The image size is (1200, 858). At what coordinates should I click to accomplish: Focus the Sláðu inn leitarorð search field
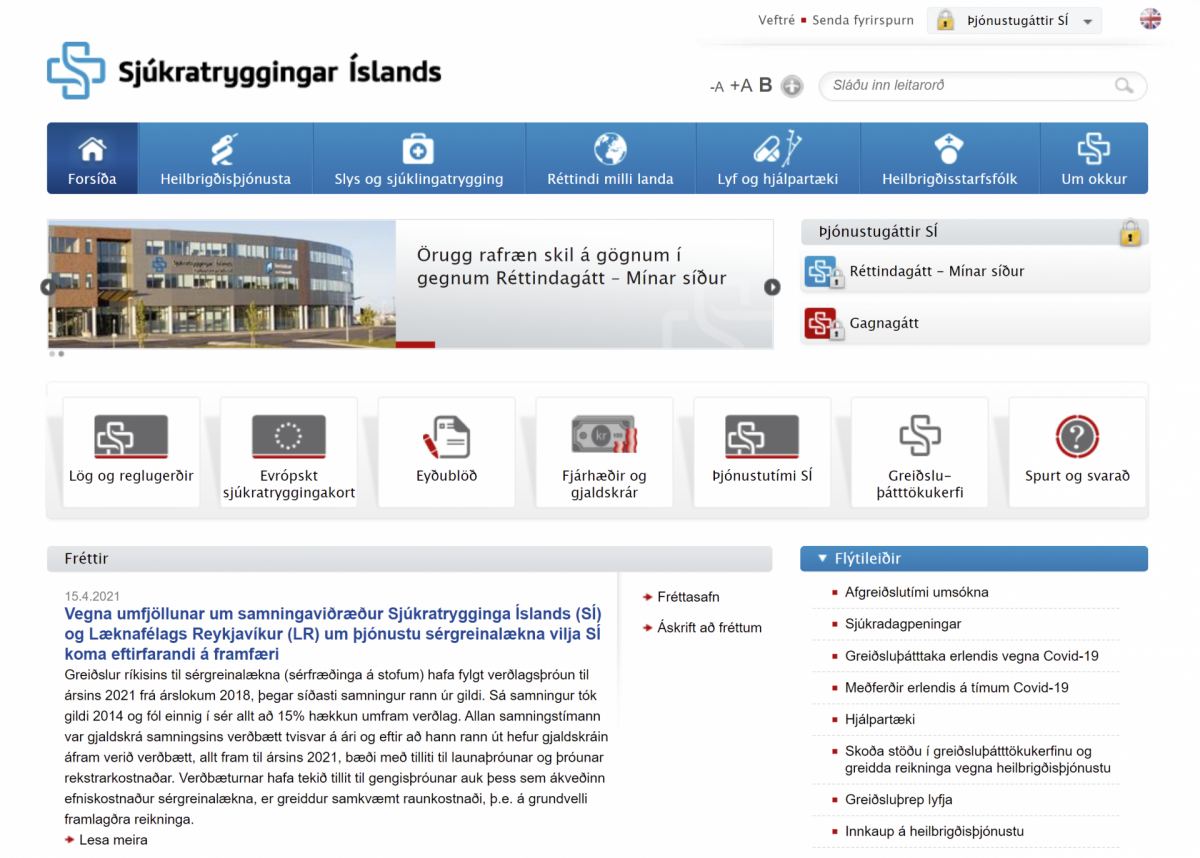coord(982,86)
